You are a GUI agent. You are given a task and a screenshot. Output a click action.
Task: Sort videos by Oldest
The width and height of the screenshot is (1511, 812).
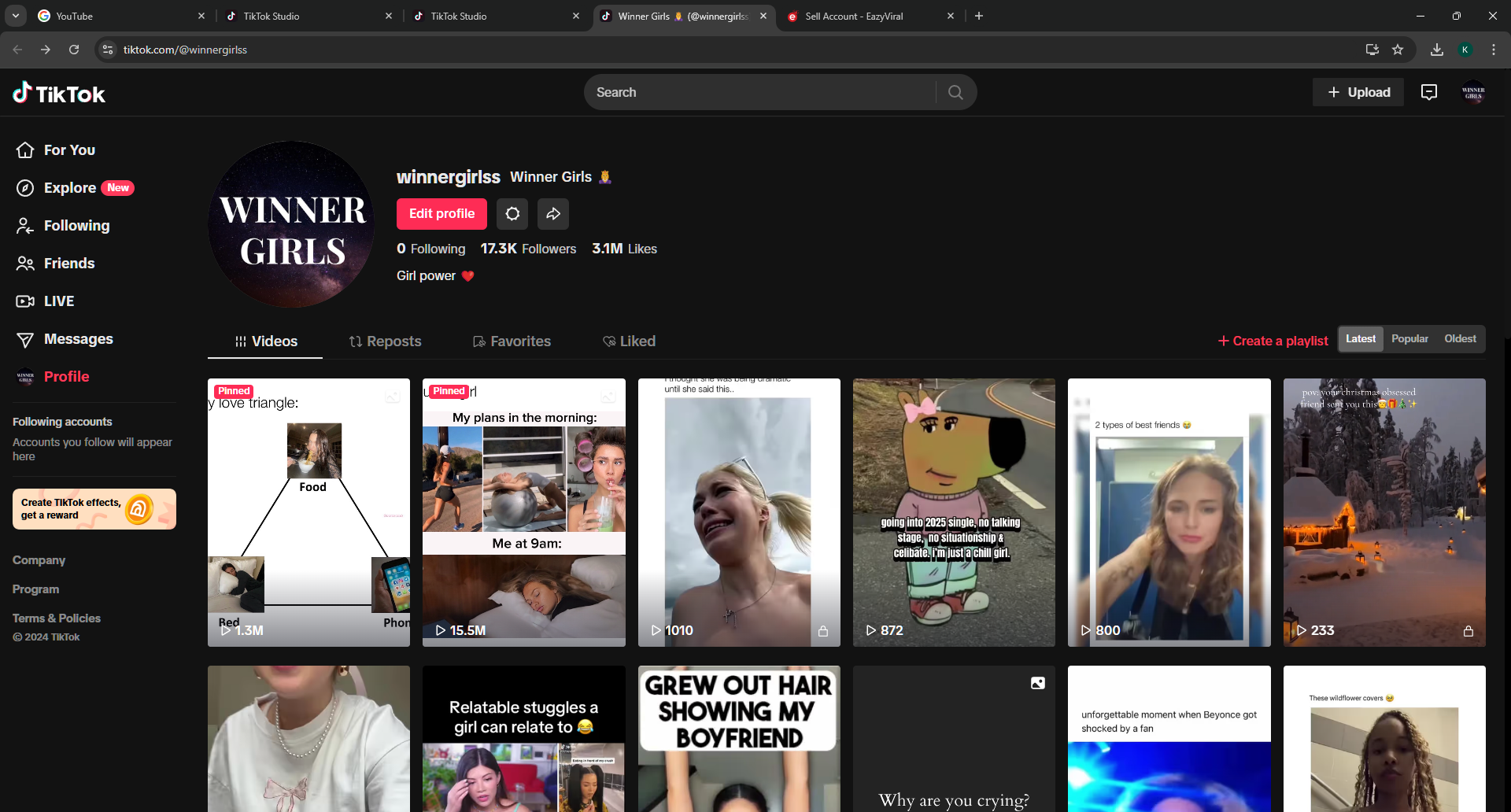click(x=1460, y=339)
